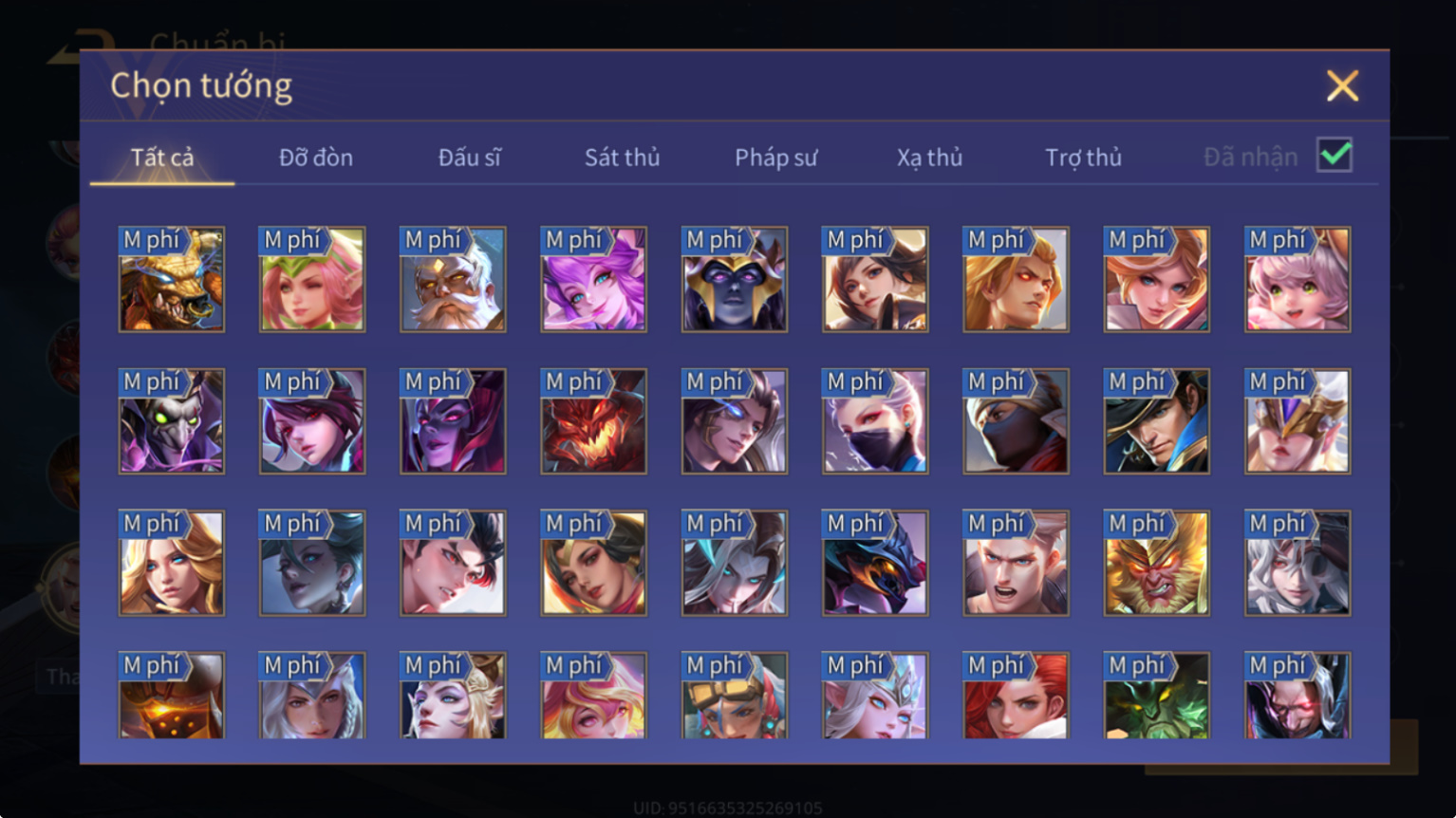Open the Xạ thủ tab
Viewport: 1456px width, 818px height.
[x=929, y=158]
